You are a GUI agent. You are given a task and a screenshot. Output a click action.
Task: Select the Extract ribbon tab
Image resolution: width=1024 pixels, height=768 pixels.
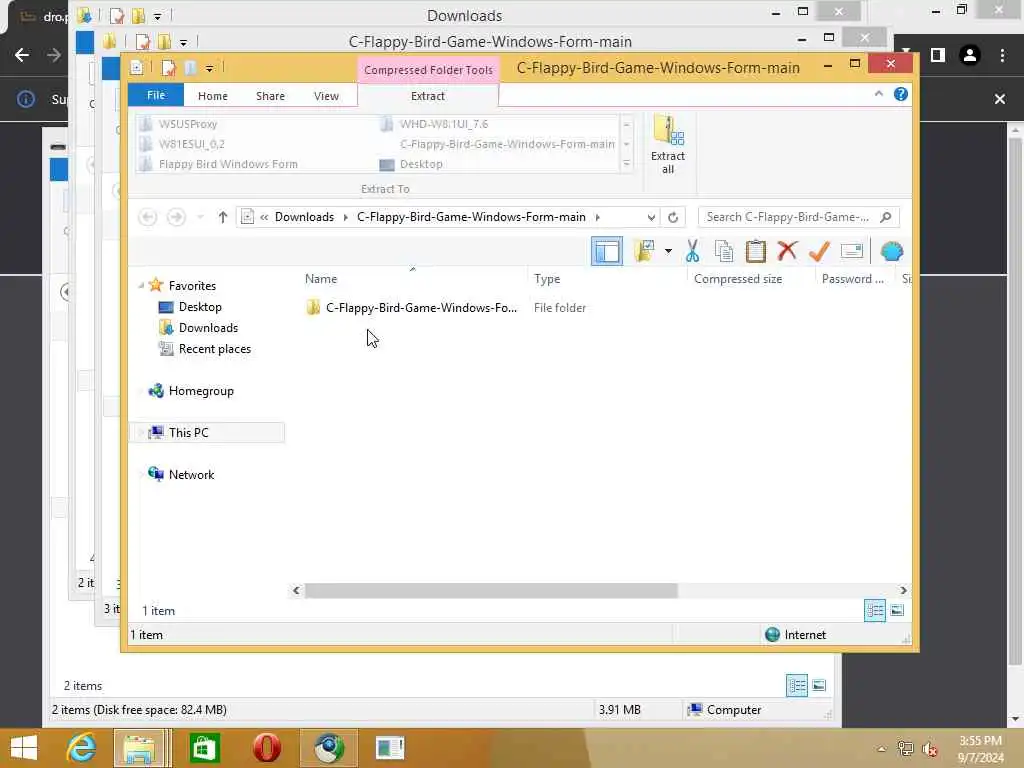click(x=428, y=96)
